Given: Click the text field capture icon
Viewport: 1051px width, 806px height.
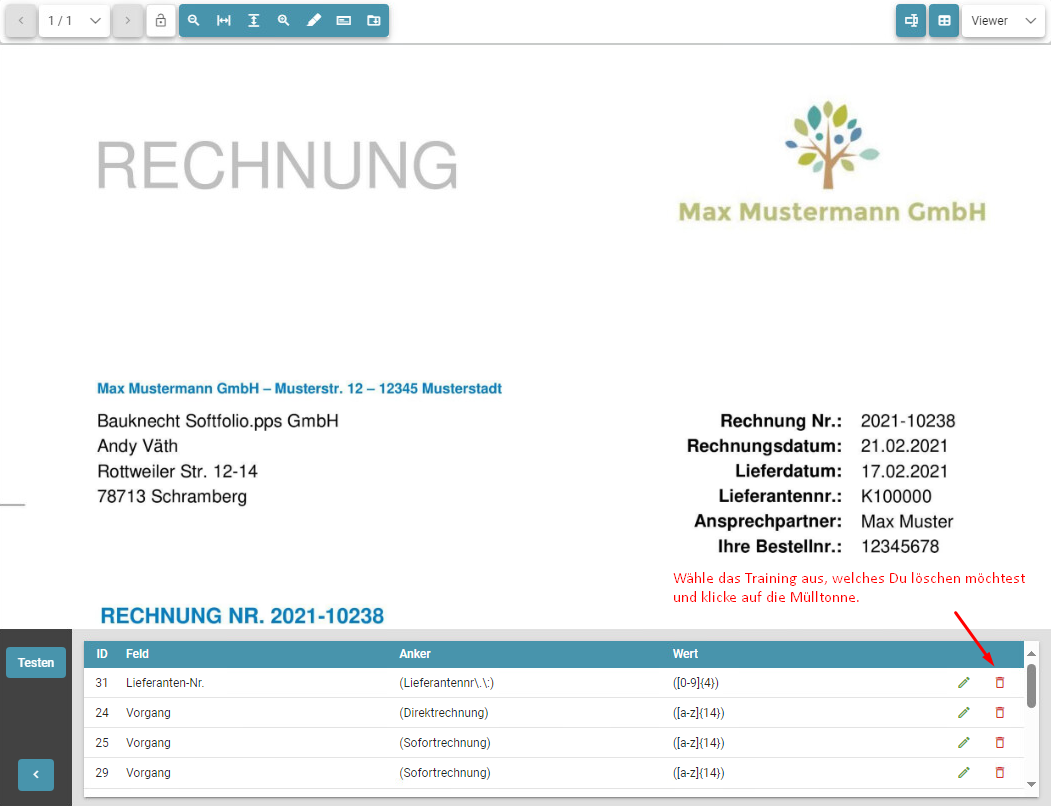Looking at the screenshot, I should (911, 21).
